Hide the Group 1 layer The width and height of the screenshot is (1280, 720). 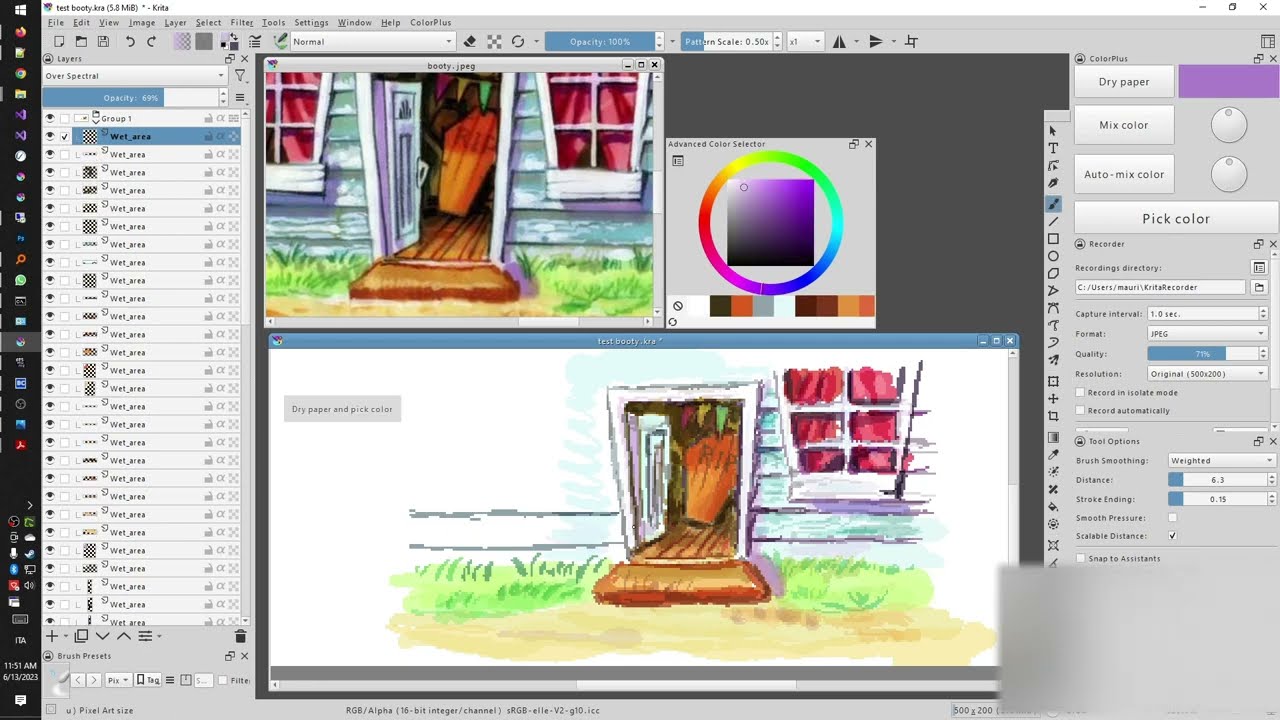click(50, 118)
